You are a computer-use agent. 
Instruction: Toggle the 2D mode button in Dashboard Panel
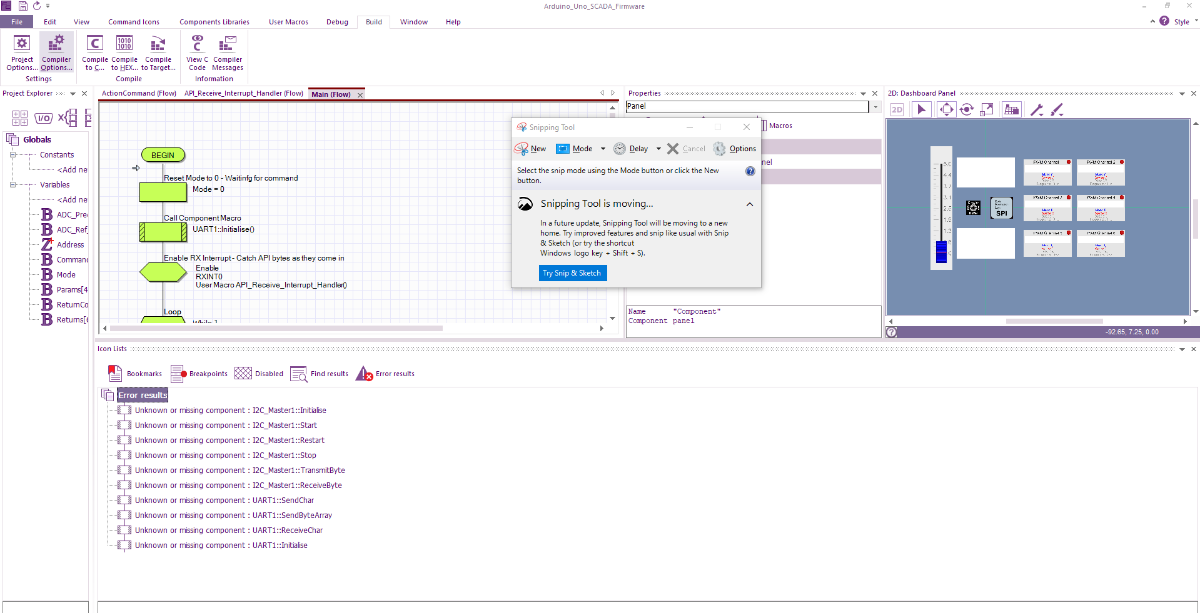click(898, 109)
